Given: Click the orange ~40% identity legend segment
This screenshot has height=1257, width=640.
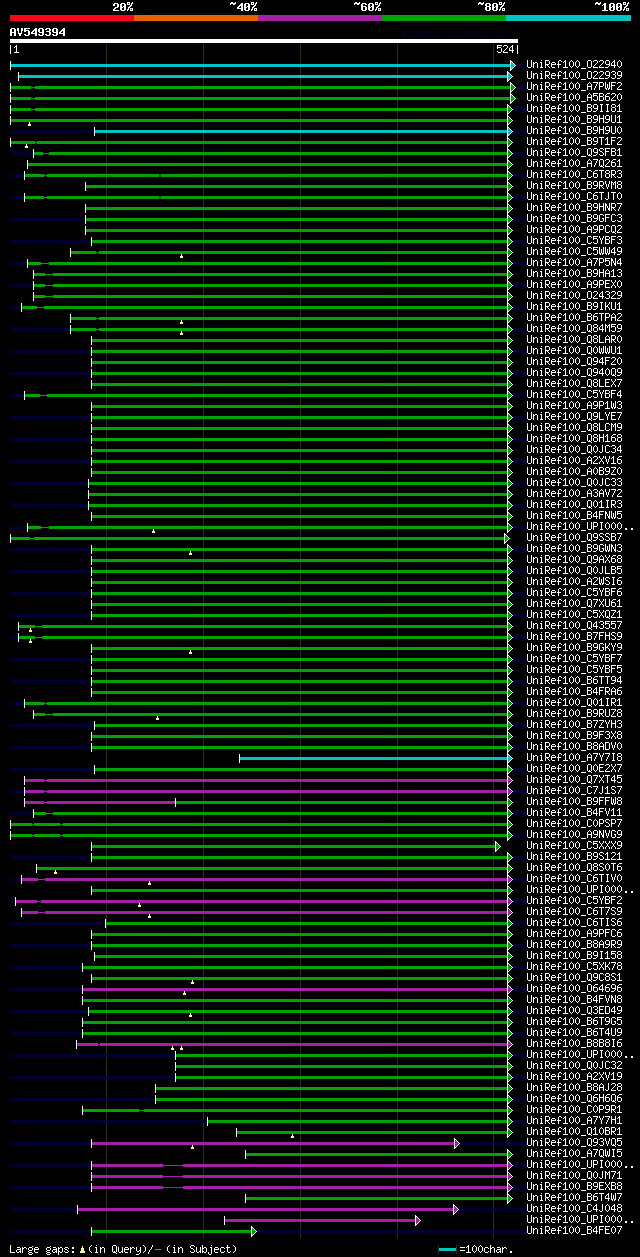Looking at the screenshot, I should (196, 18).
